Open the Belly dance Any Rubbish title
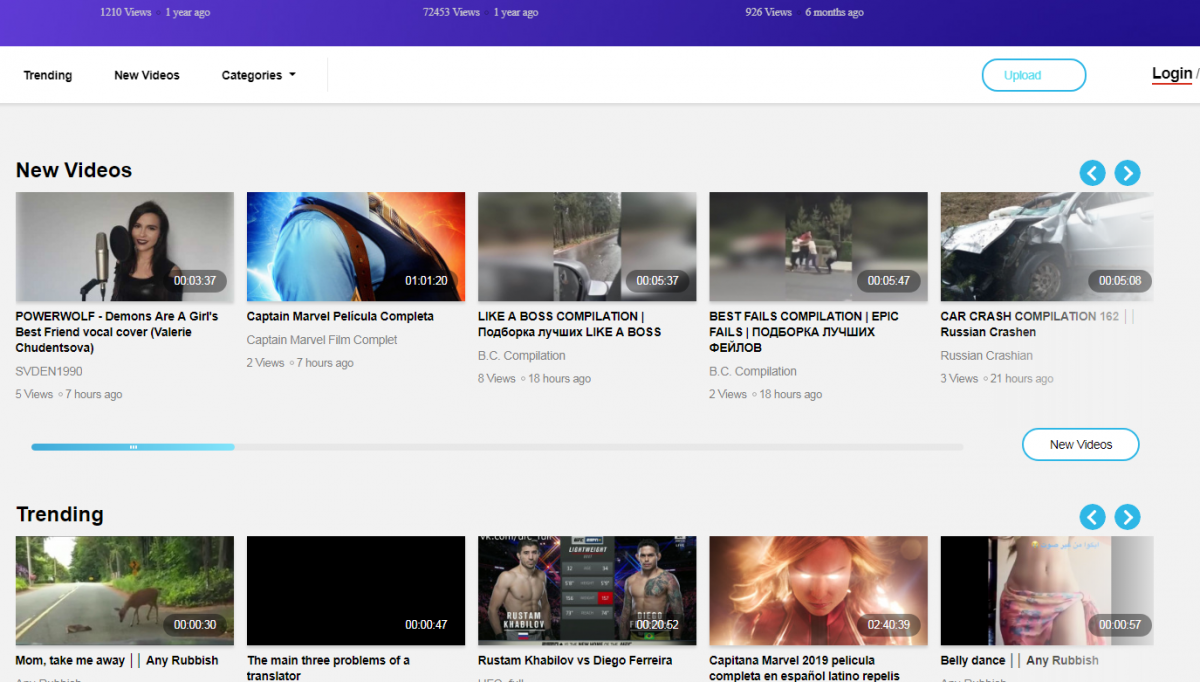Image resolution: width=1200 pixels, height=682 pixels. coord(1019,660)
